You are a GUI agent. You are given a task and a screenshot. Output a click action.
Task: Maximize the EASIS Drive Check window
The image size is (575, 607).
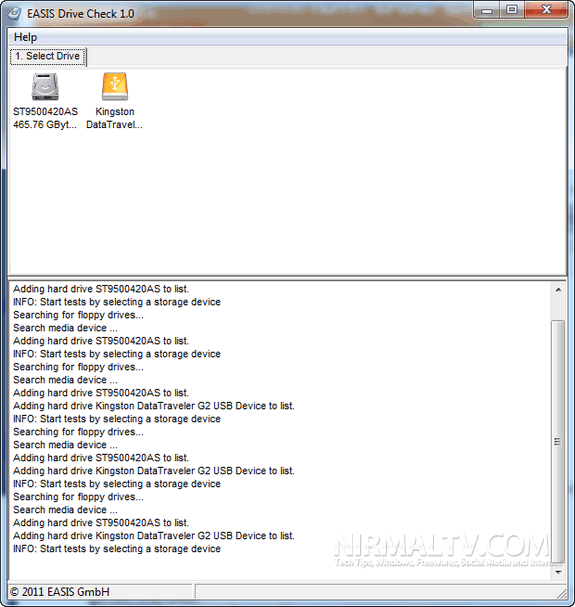pos(512,10)
